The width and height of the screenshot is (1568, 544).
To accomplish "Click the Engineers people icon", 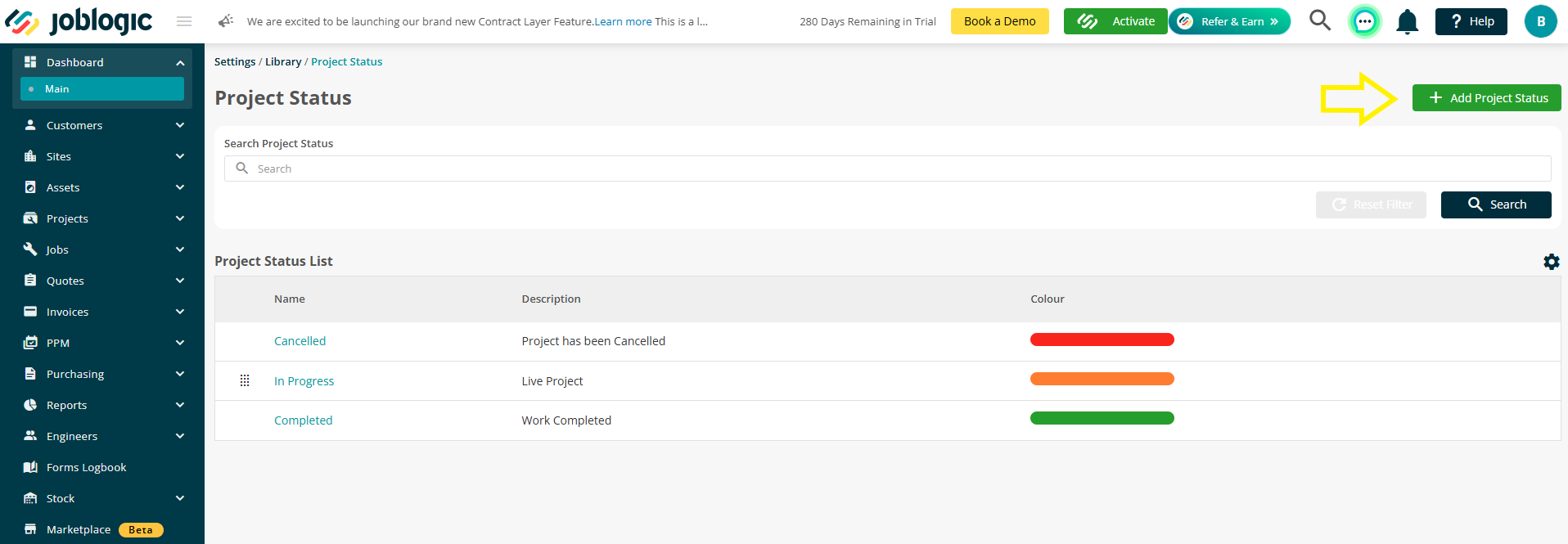I will click(x=30, y=436).
